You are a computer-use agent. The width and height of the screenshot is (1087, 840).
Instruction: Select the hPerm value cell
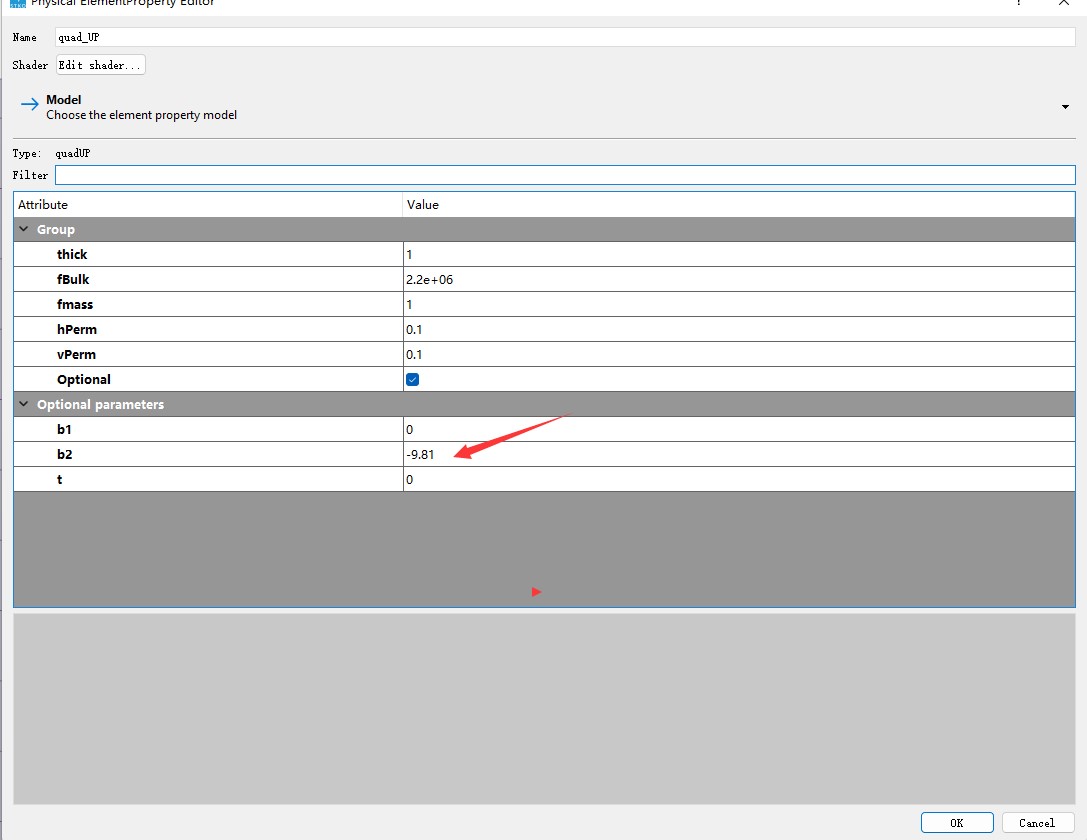pyautogui.click(x=739, y=329)
